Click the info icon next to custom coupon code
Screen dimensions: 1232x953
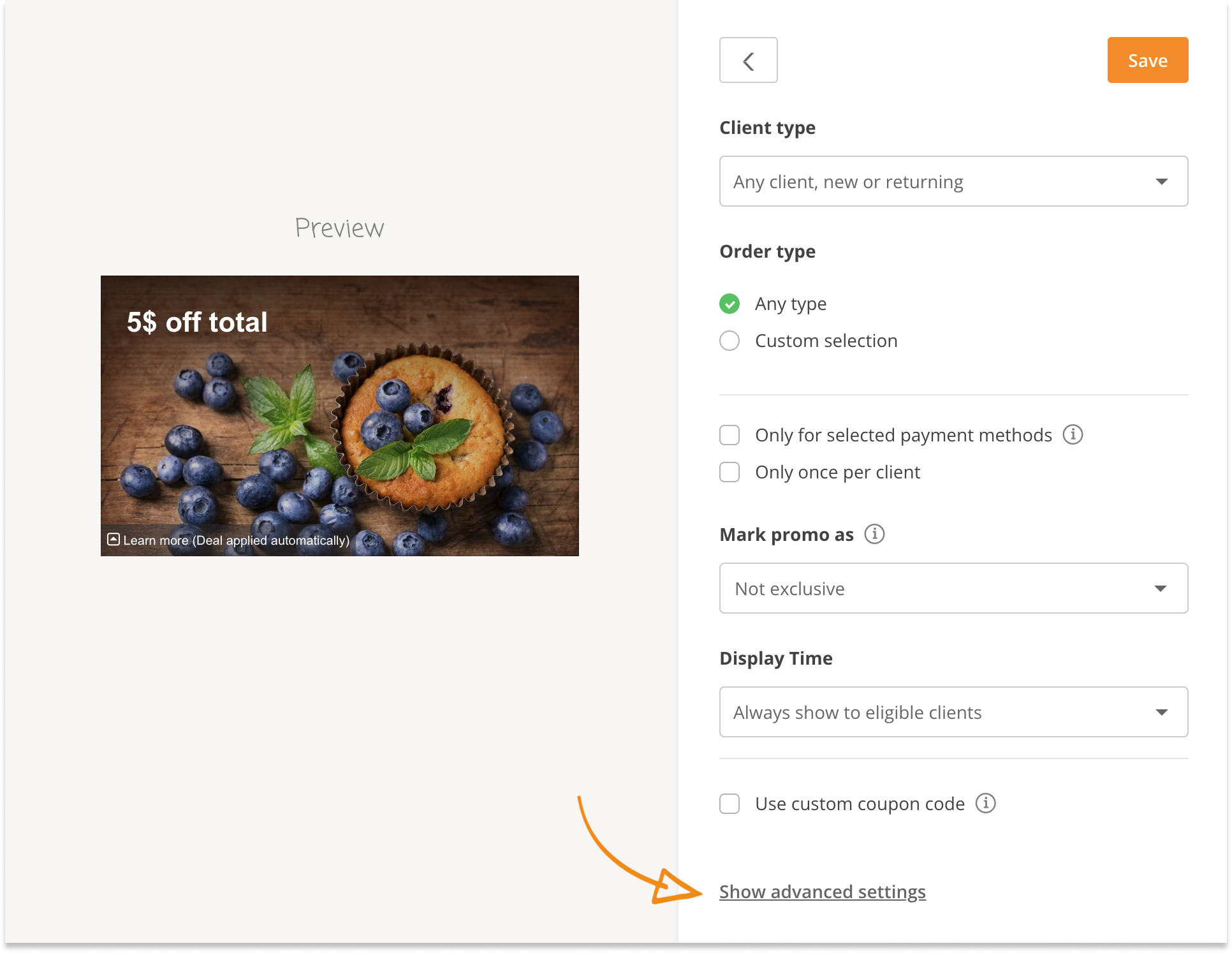click(x=986, y=804)
